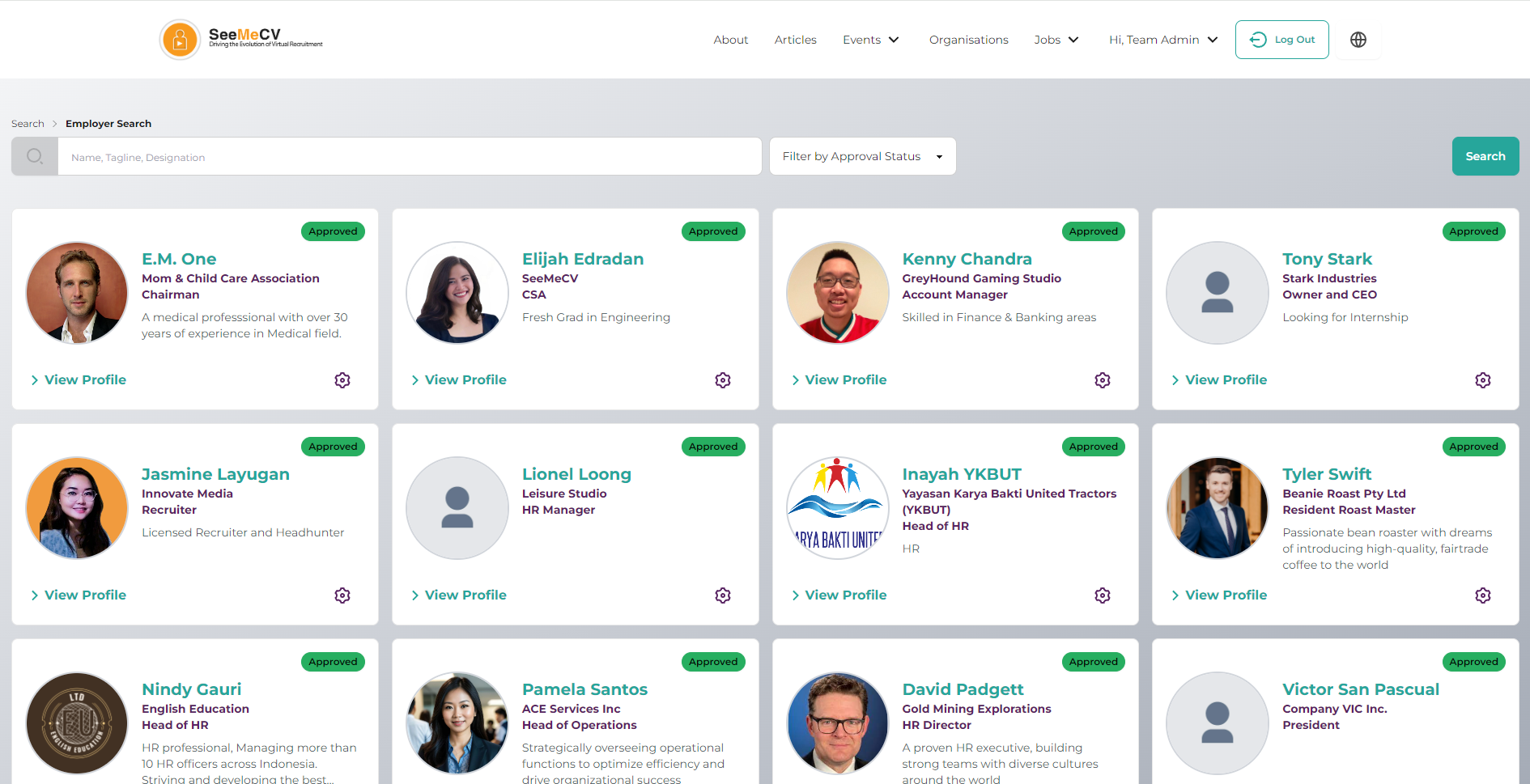View Profile of Tony Stark

[x=1219, y=380]
